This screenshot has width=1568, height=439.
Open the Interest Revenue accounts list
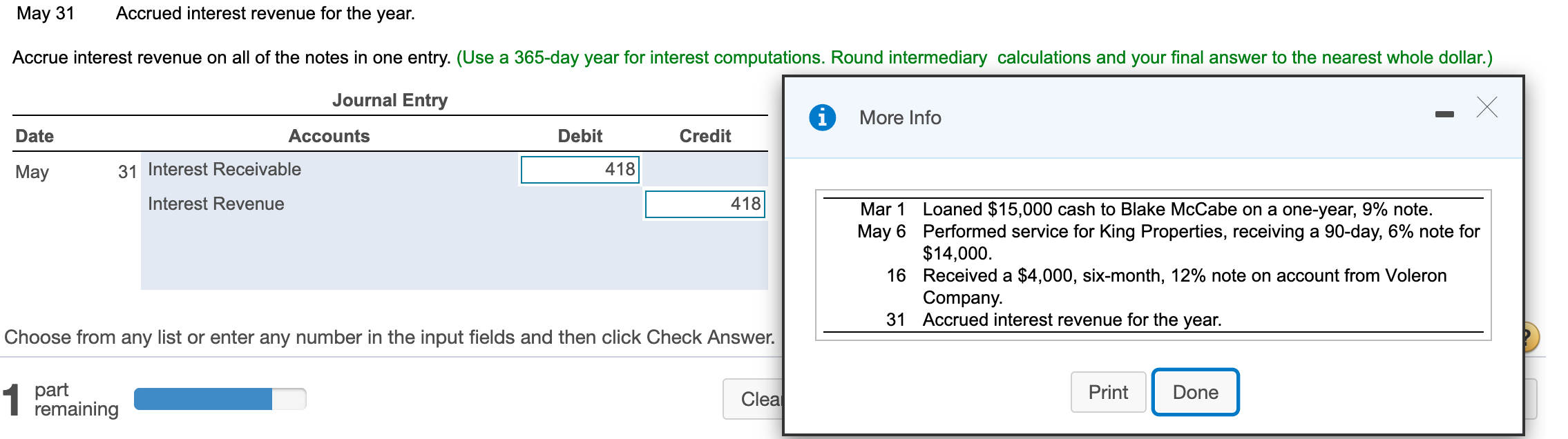(x=215, y=204)
